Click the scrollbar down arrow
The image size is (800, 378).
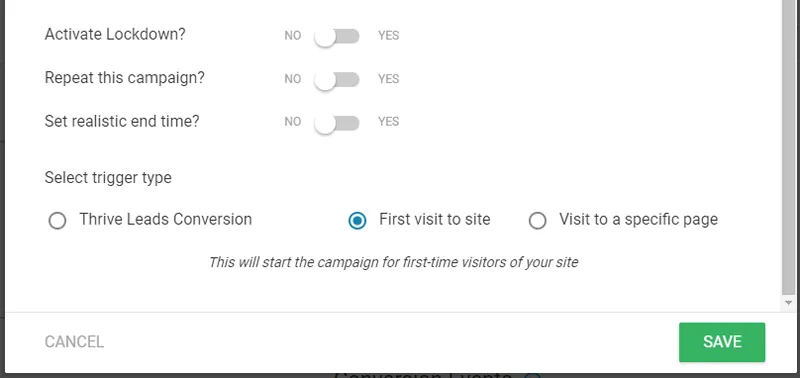(789, 303)
